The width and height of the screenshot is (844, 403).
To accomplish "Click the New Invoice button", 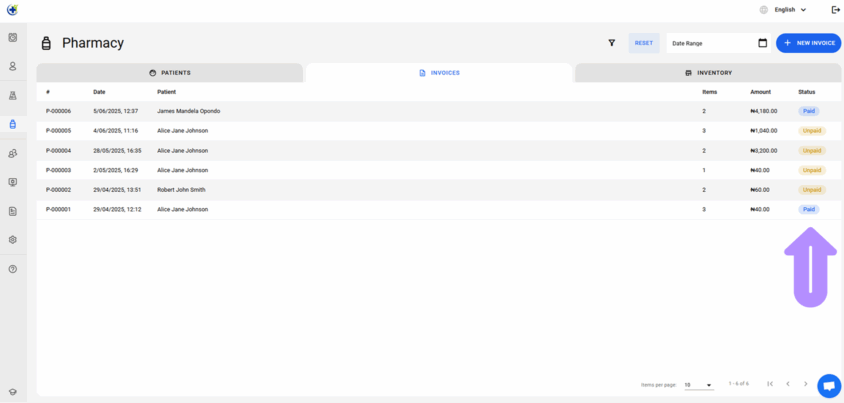I will 808,43.
